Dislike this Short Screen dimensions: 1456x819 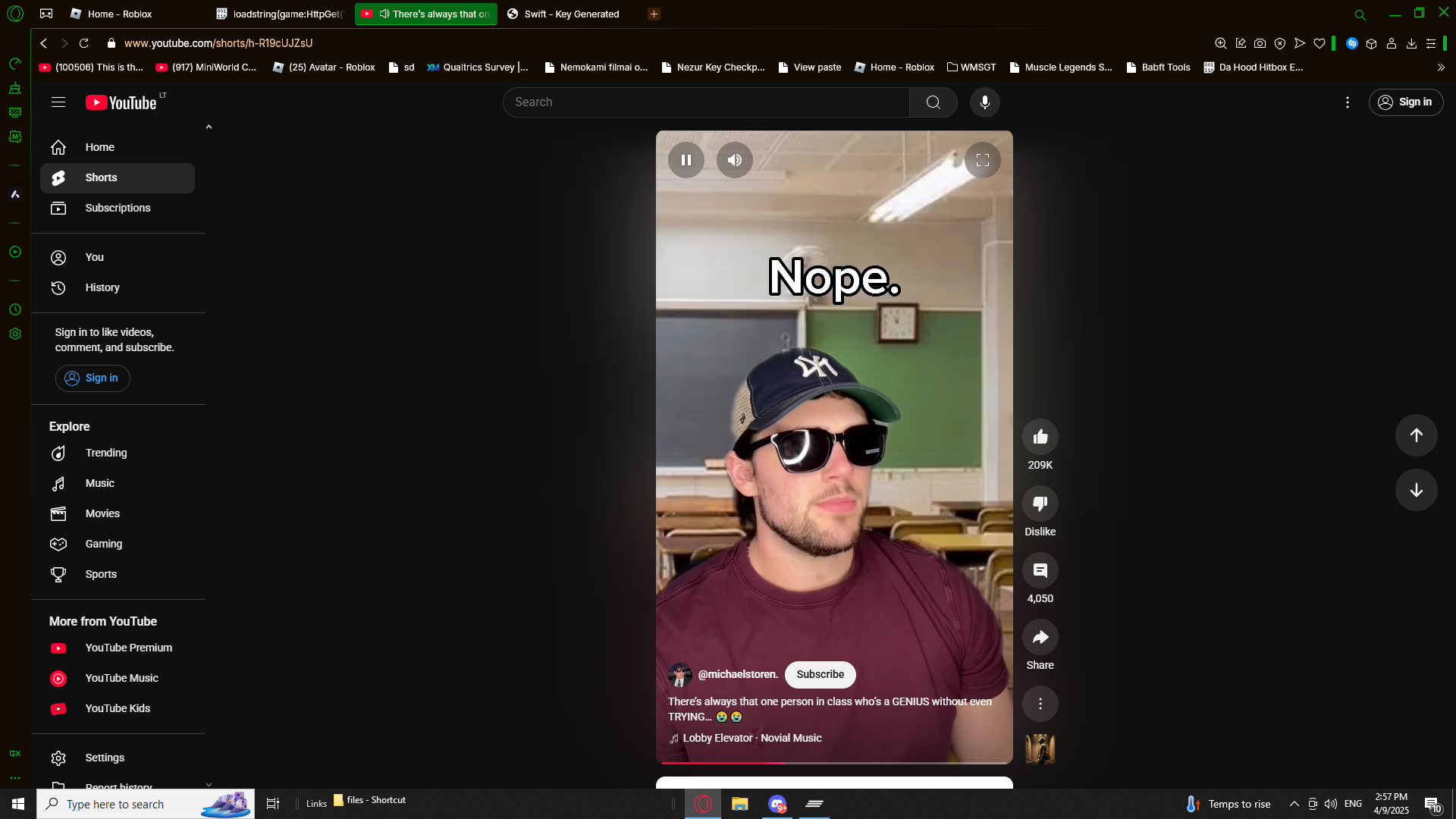pos(1040,504)
